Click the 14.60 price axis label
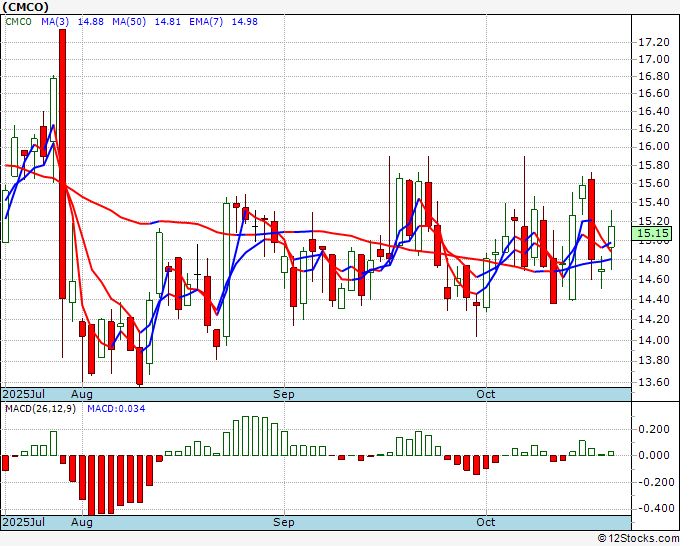 point(654,279)
